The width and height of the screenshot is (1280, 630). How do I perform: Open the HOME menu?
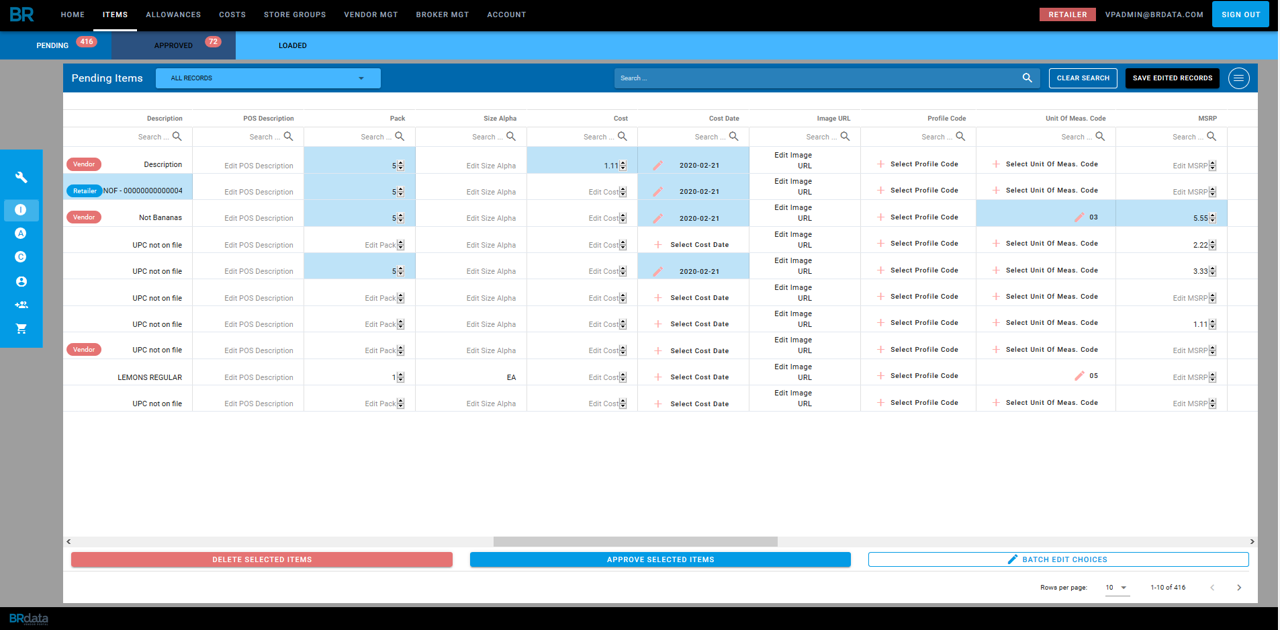(x=72, y=15)
